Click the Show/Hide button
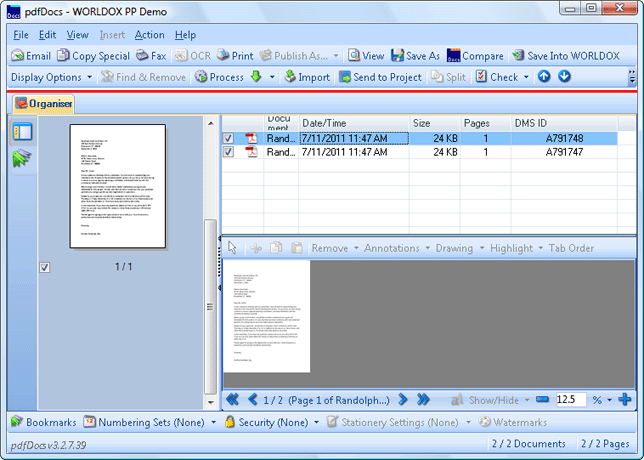This screenshot has width=644, height=460. (x=486, y=400)
